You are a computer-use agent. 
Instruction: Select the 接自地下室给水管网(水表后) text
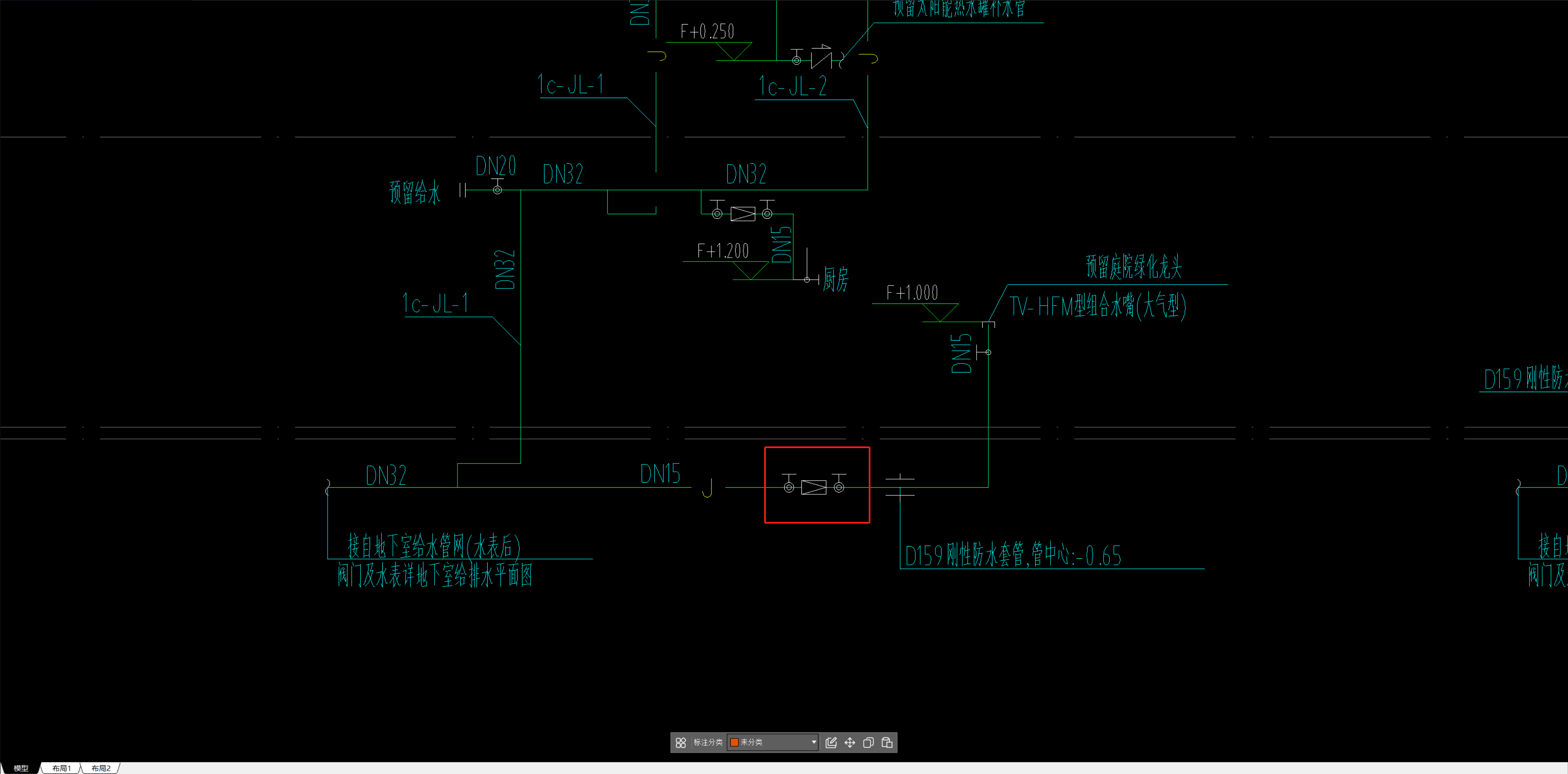tap(434, 546)
